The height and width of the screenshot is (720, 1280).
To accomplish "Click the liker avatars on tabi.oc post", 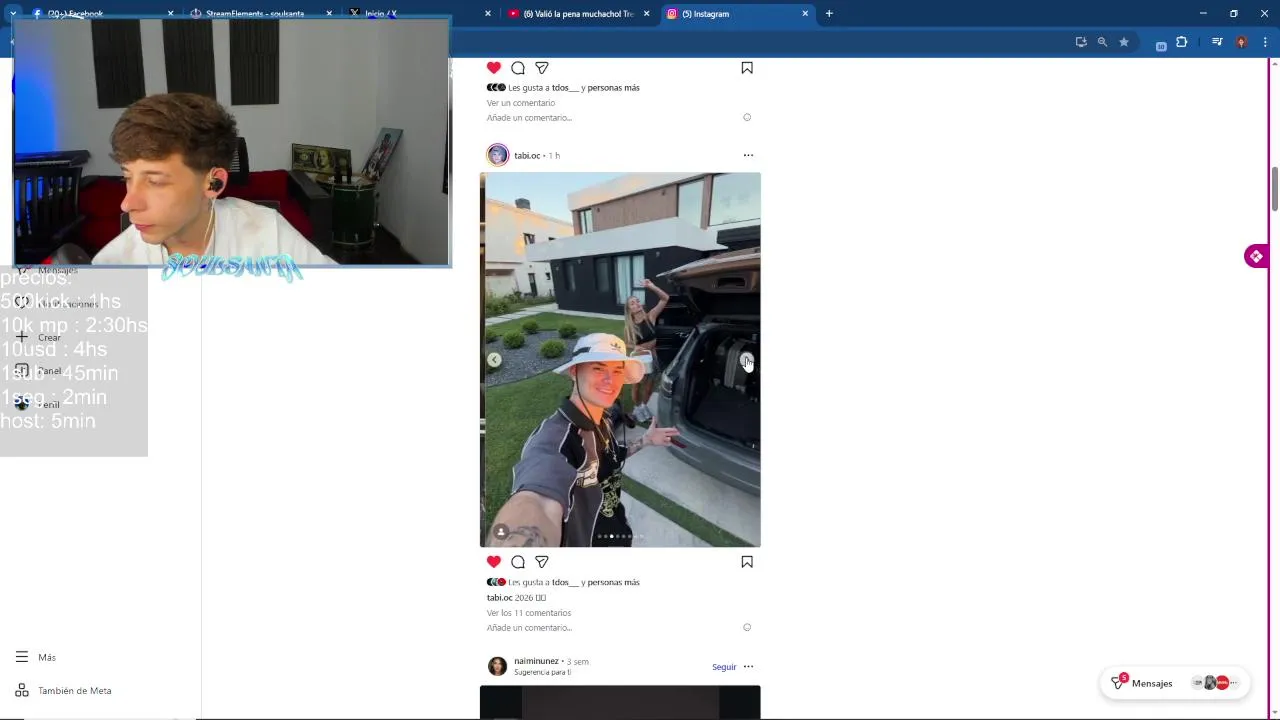I will (496, 582).
